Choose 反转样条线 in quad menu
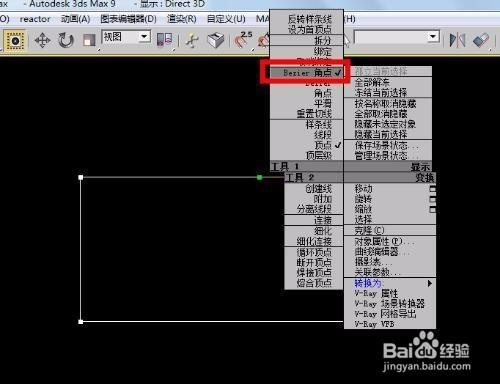This screenshot has width=500, height=384. click(310, 19)
